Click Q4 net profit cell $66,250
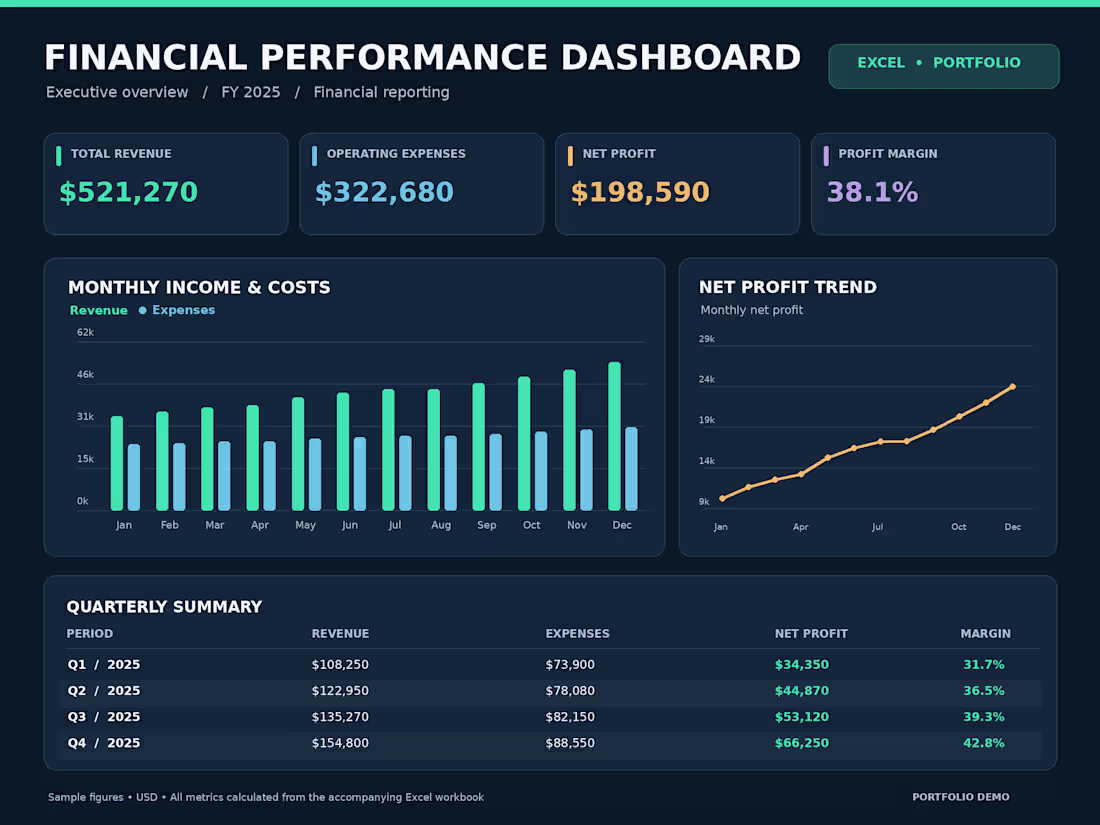This screenshot has width=1100, height=825. pos(802,743)
